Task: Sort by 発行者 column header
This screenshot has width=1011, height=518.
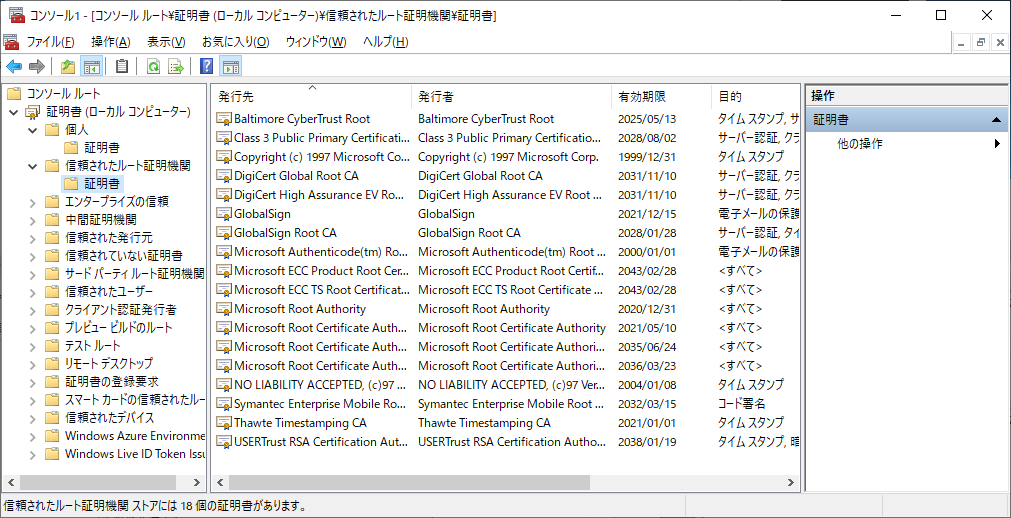Action: click(511, 97)
